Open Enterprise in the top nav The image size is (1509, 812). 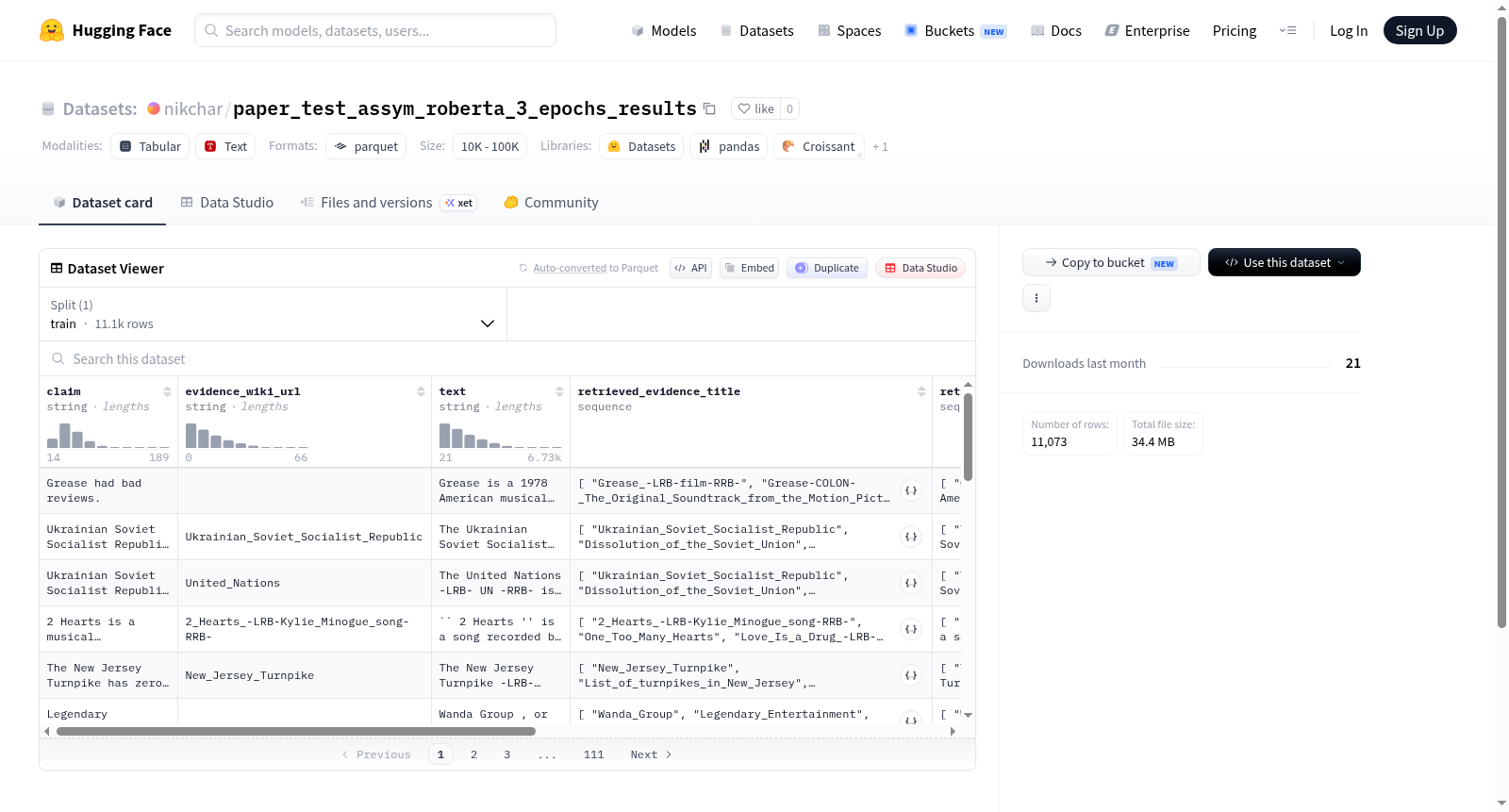coord(1147,31)
